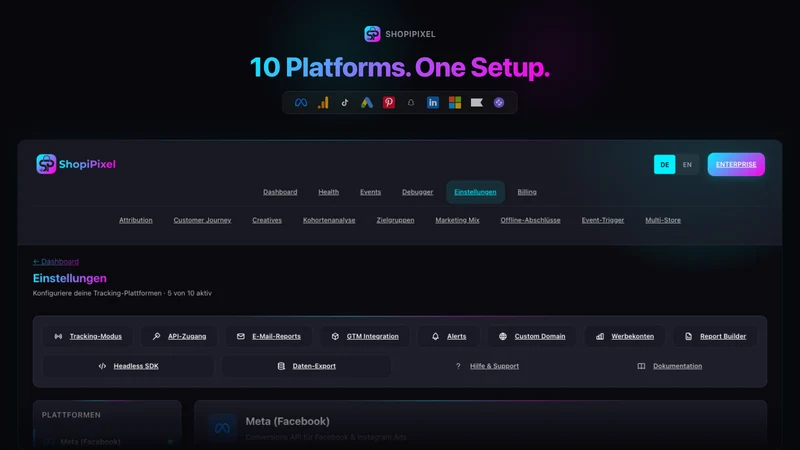
Task: Open the Health tab
Action: coord(329,192)
